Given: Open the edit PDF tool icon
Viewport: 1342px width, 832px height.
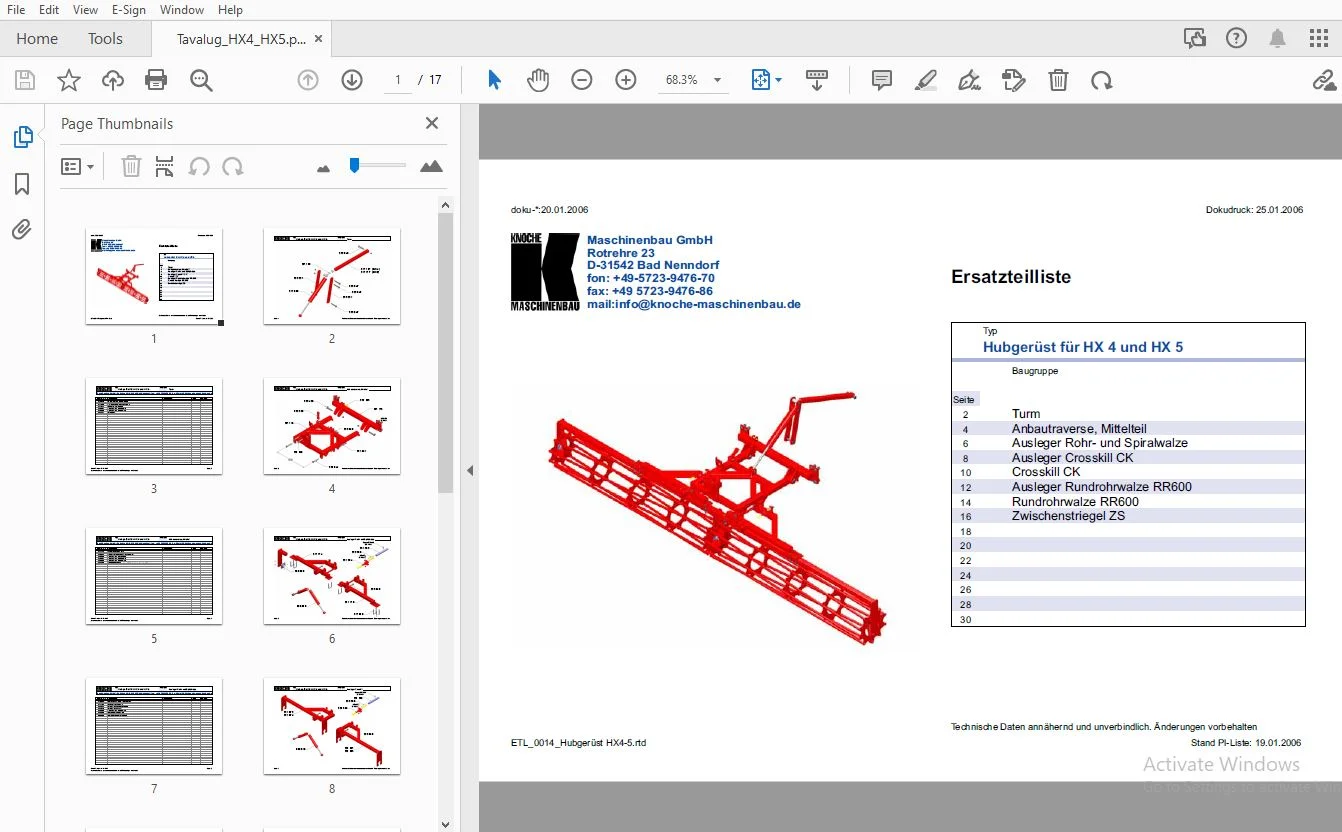Looking at the screenshot, I should (x=1014, y=80).
